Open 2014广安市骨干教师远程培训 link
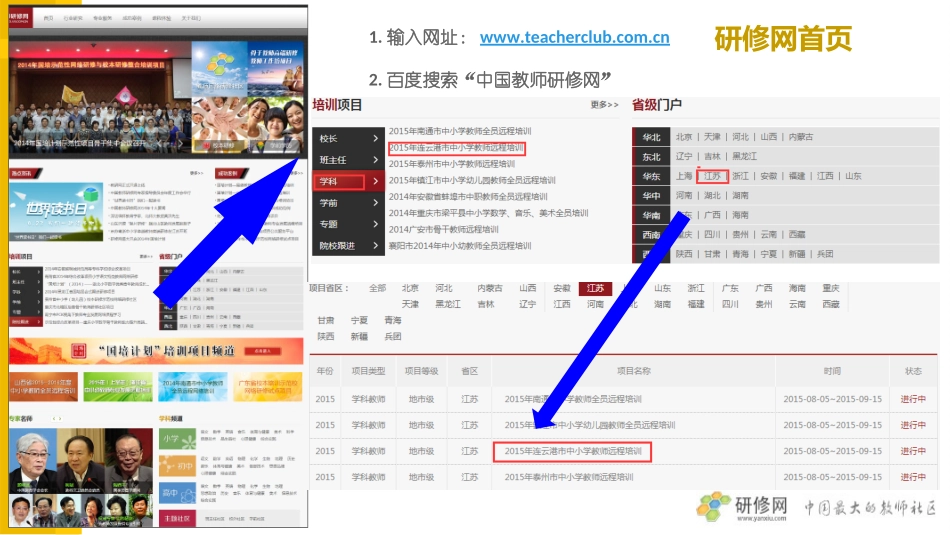 click(x=443, y=230)
